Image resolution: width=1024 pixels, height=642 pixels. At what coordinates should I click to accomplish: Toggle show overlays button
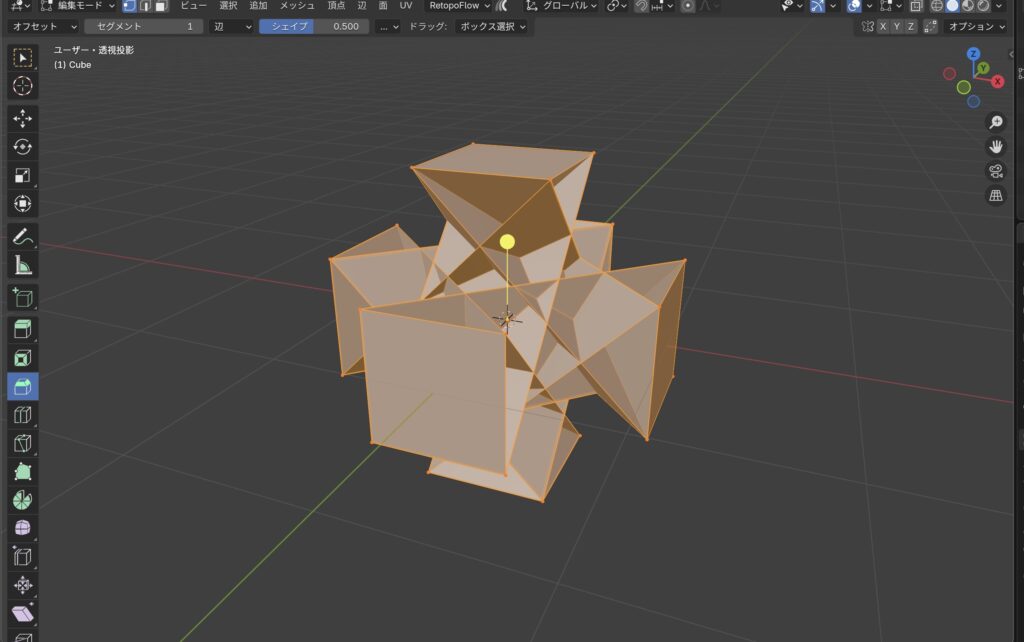click(x=854, y=6)
